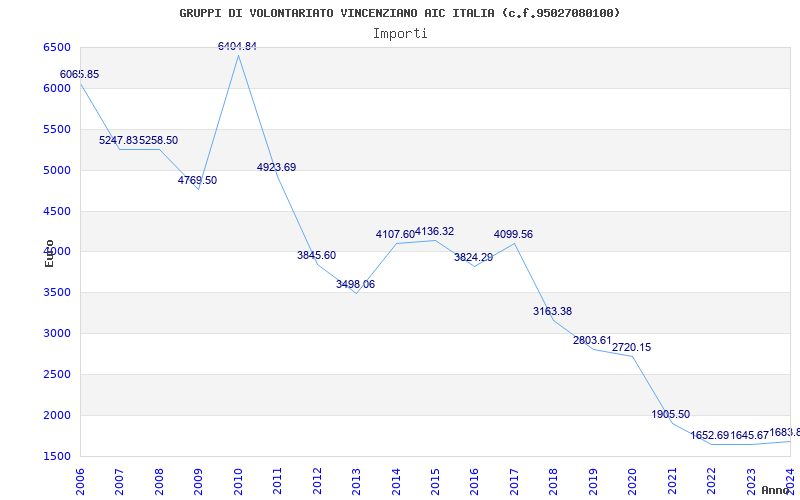Image resolution: width=800 pixels, height=500 pixels.
Task: Click the 5500 y-axis tick
Action: 57,129
